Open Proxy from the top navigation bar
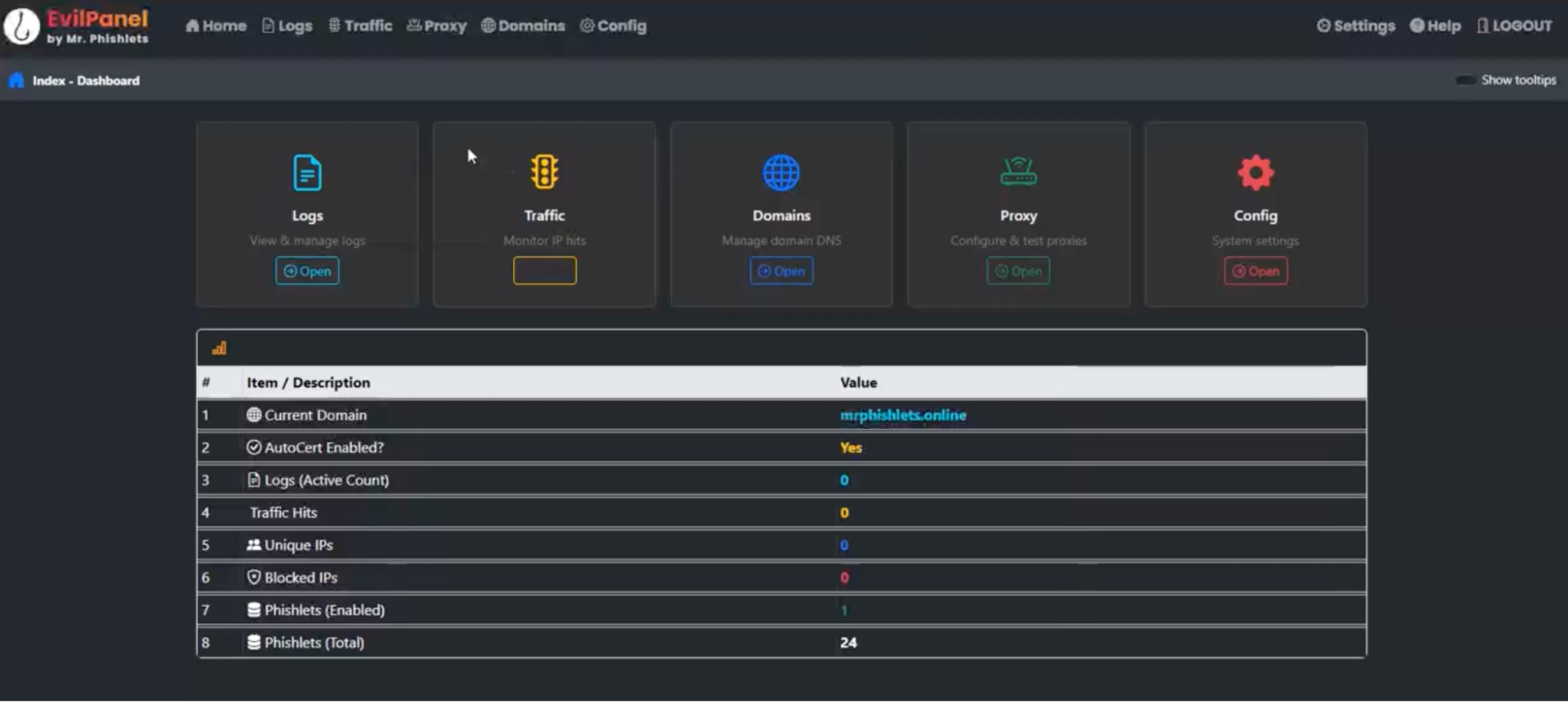Screen dimensions: 1568x702 [x=437, y=26]
